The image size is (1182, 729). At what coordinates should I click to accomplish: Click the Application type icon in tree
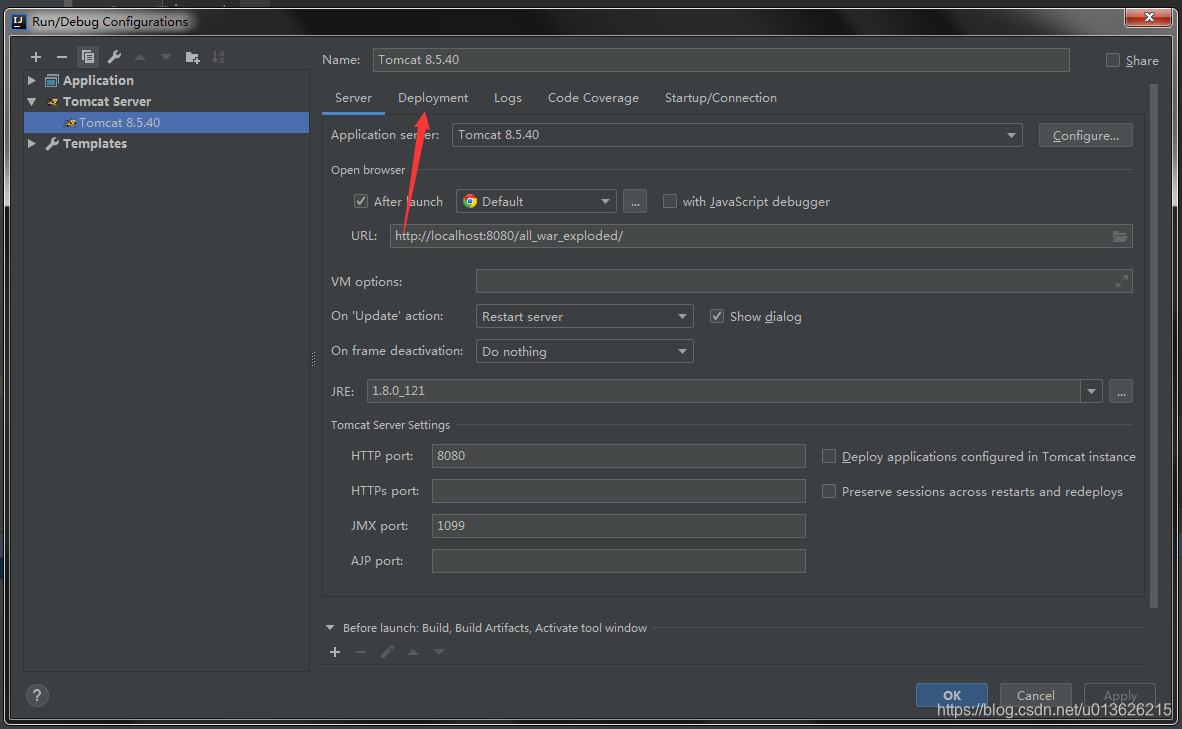[x=52, y=81]
